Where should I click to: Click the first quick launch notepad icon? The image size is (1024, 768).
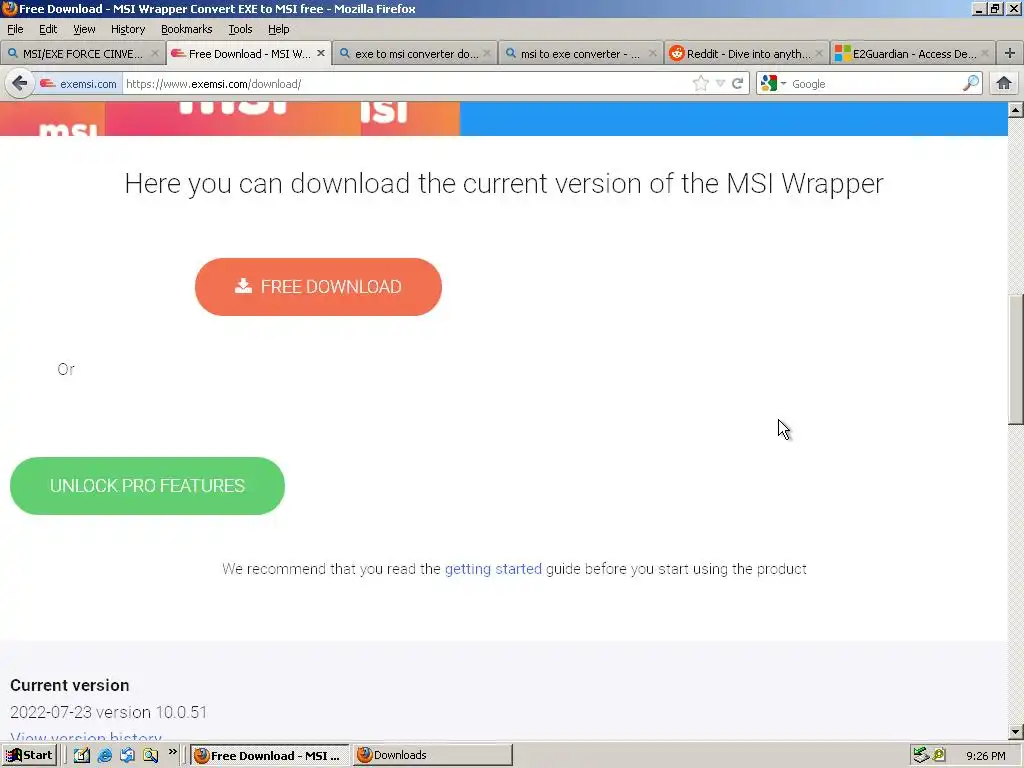82,756
